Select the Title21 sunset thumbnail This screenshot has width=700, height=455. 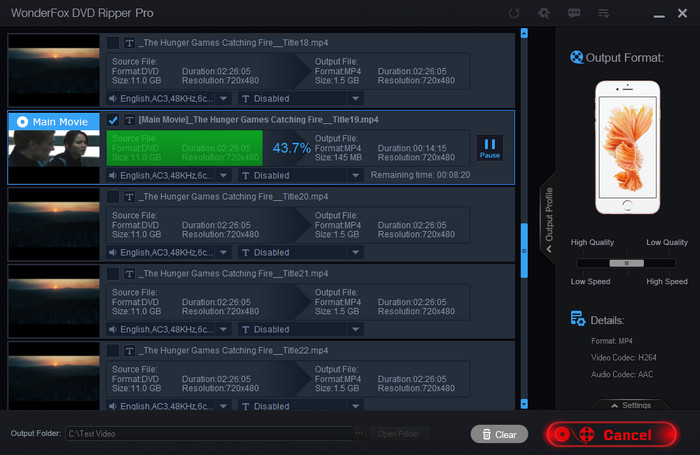coord(54,301)
